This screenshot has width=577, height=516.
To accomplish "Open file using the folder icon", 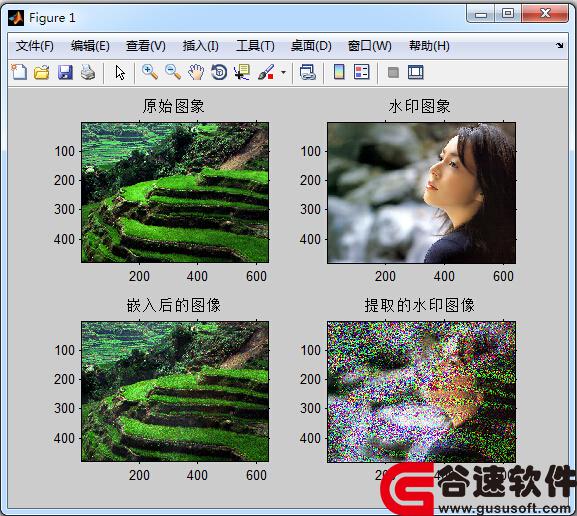I will pyautogui.click(x=42, y=72).
